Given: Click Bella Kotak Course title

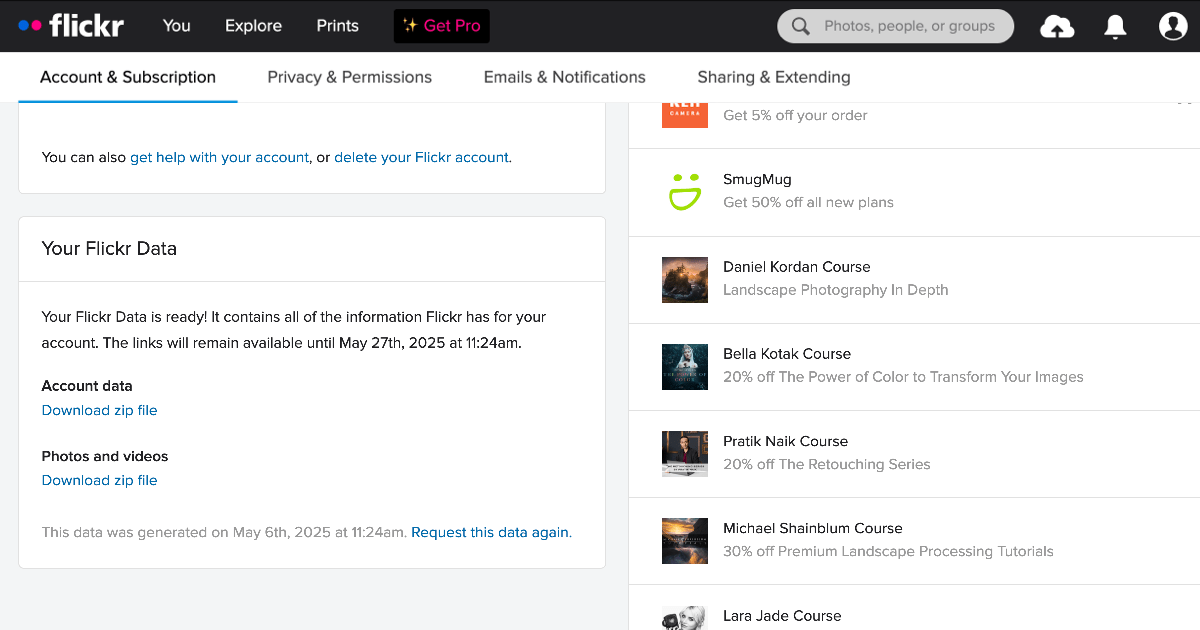Looking at the screenshot, I should click(787, 354).
